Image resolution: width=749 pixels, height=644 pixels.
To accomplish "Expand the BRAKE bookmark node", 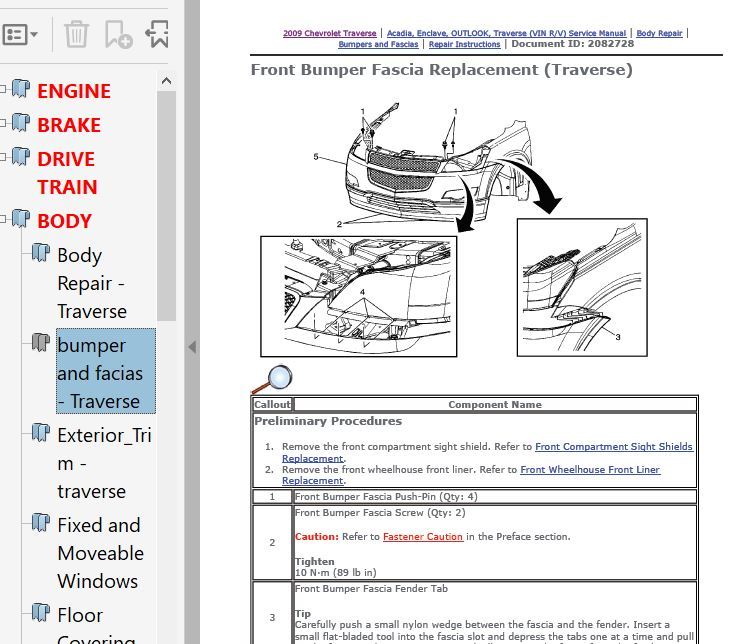I will tap(3, 123).
